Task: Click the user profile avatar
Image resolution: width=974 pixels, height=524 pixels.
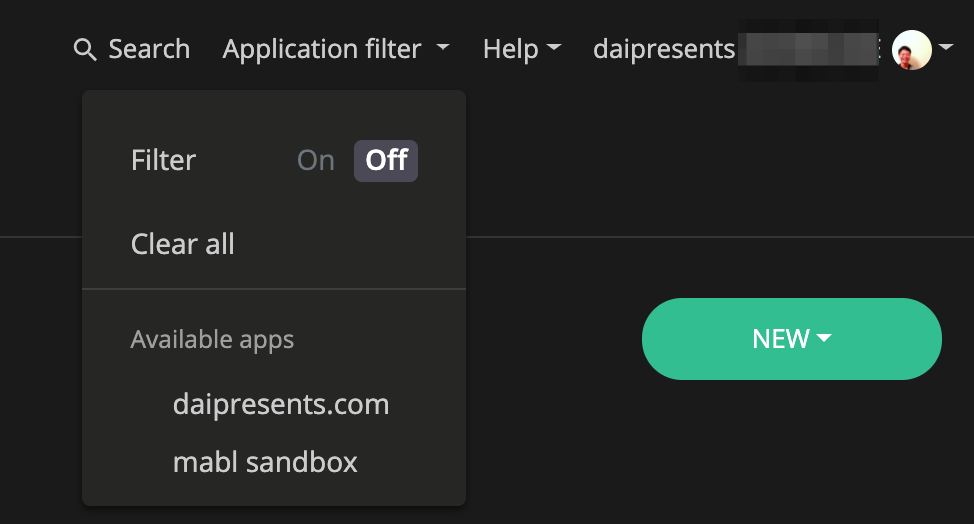Action: coord(911,49)
